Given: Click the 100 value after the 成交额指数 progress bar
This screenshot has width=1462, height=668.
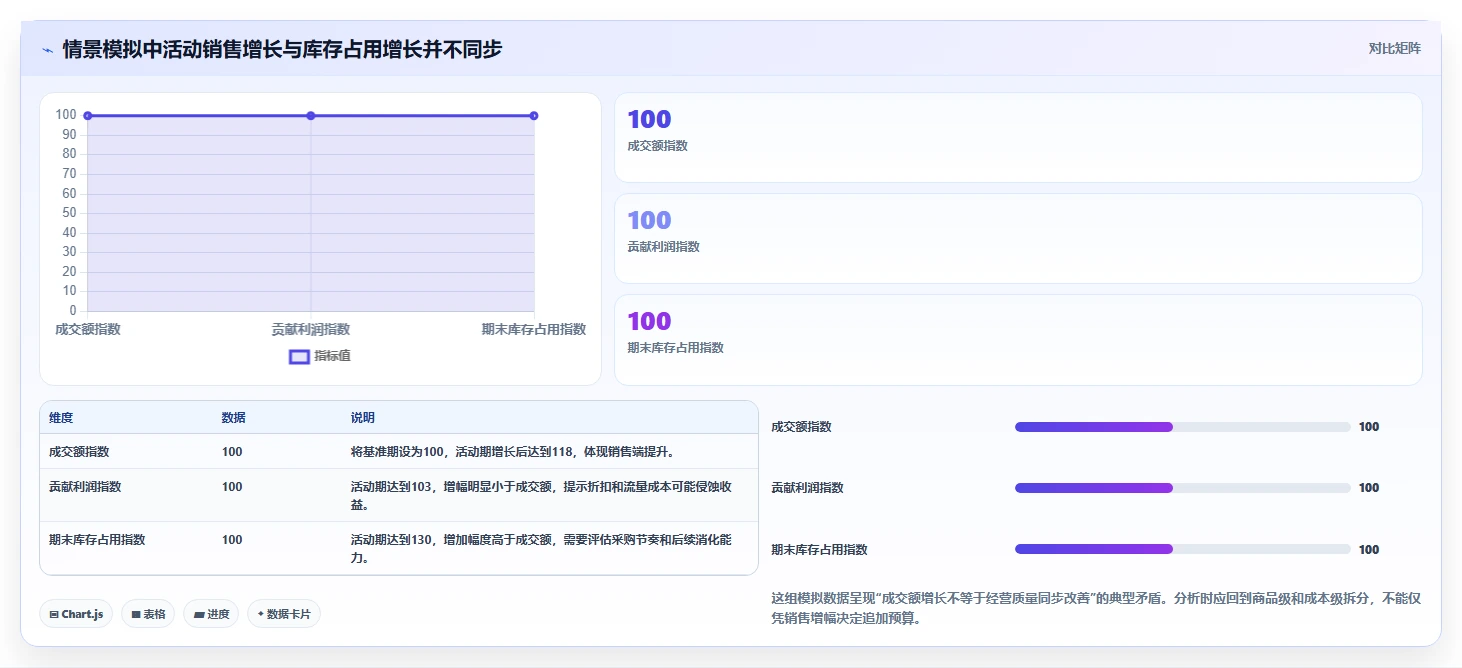Looking at the screenshot, I should pyautogui.click(x=1369, y=427).
